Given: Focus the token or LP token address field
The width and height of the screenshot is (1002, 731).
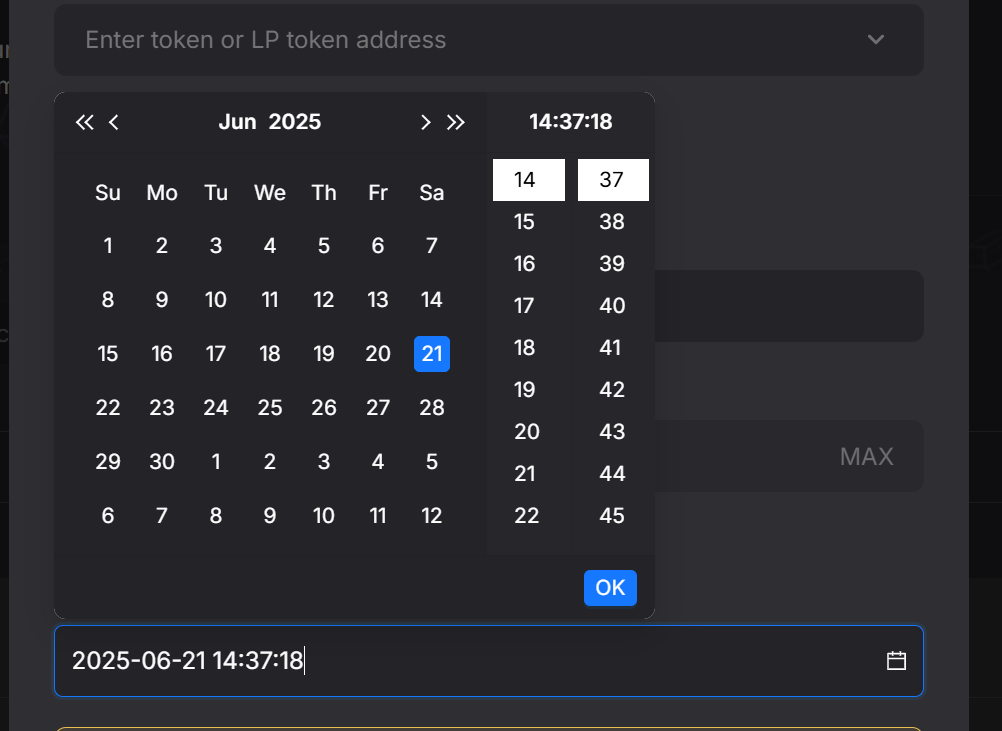Looking at the screenshot, I should (450, 40).
